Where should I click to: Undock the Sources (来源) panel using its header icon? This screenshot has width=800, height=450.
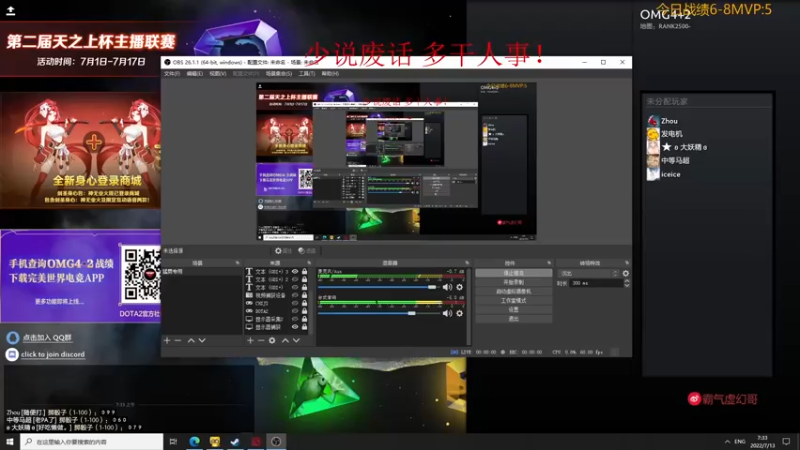pos(309,263)
